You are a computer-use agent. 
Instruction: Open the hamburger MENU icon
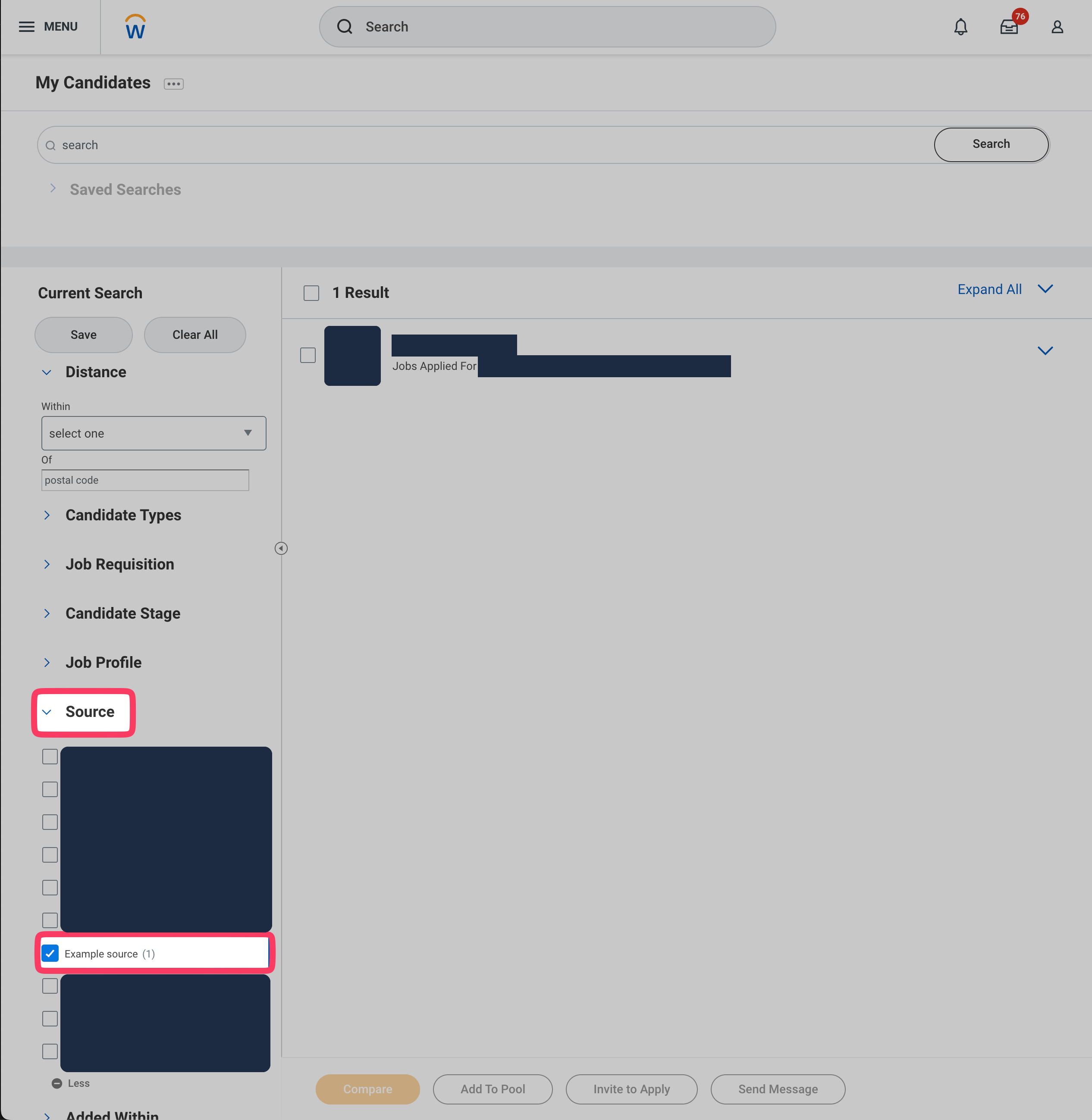coord(27,27)
